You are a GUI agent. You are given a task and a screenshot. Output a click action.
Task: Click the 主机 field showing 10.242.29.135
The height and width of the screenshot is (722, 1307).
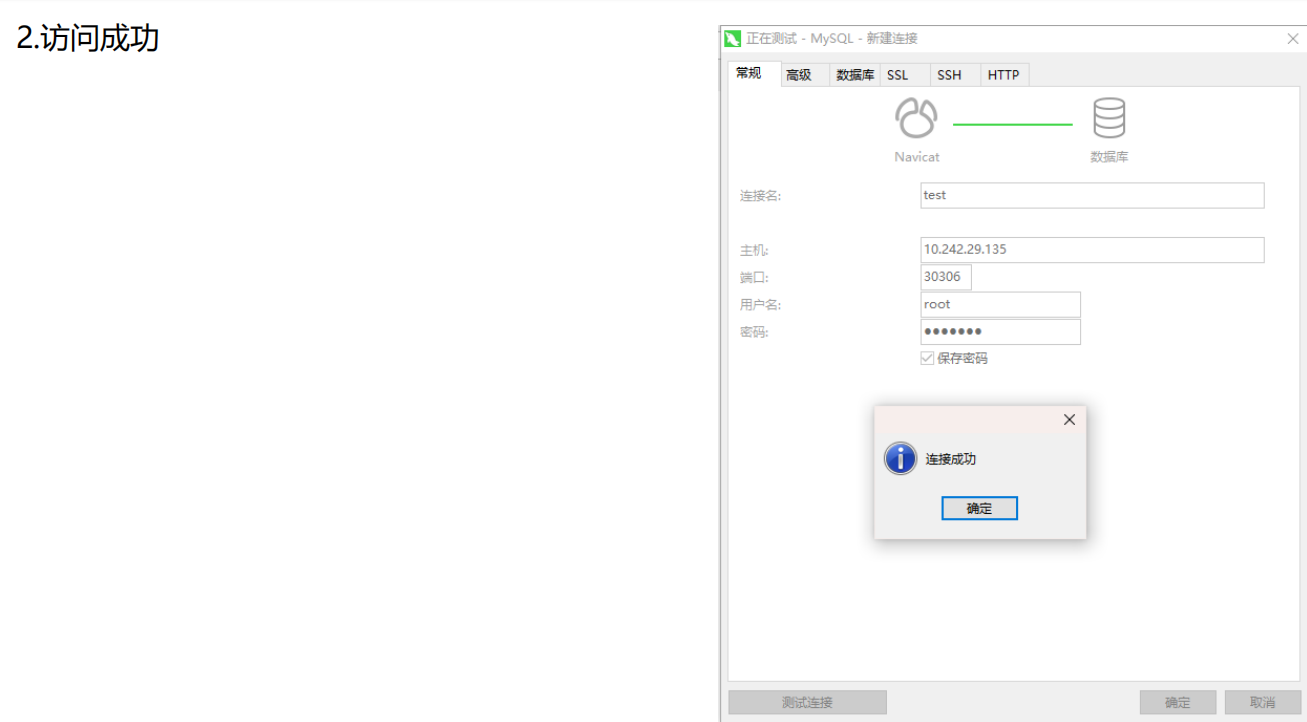coord(1090,249)
